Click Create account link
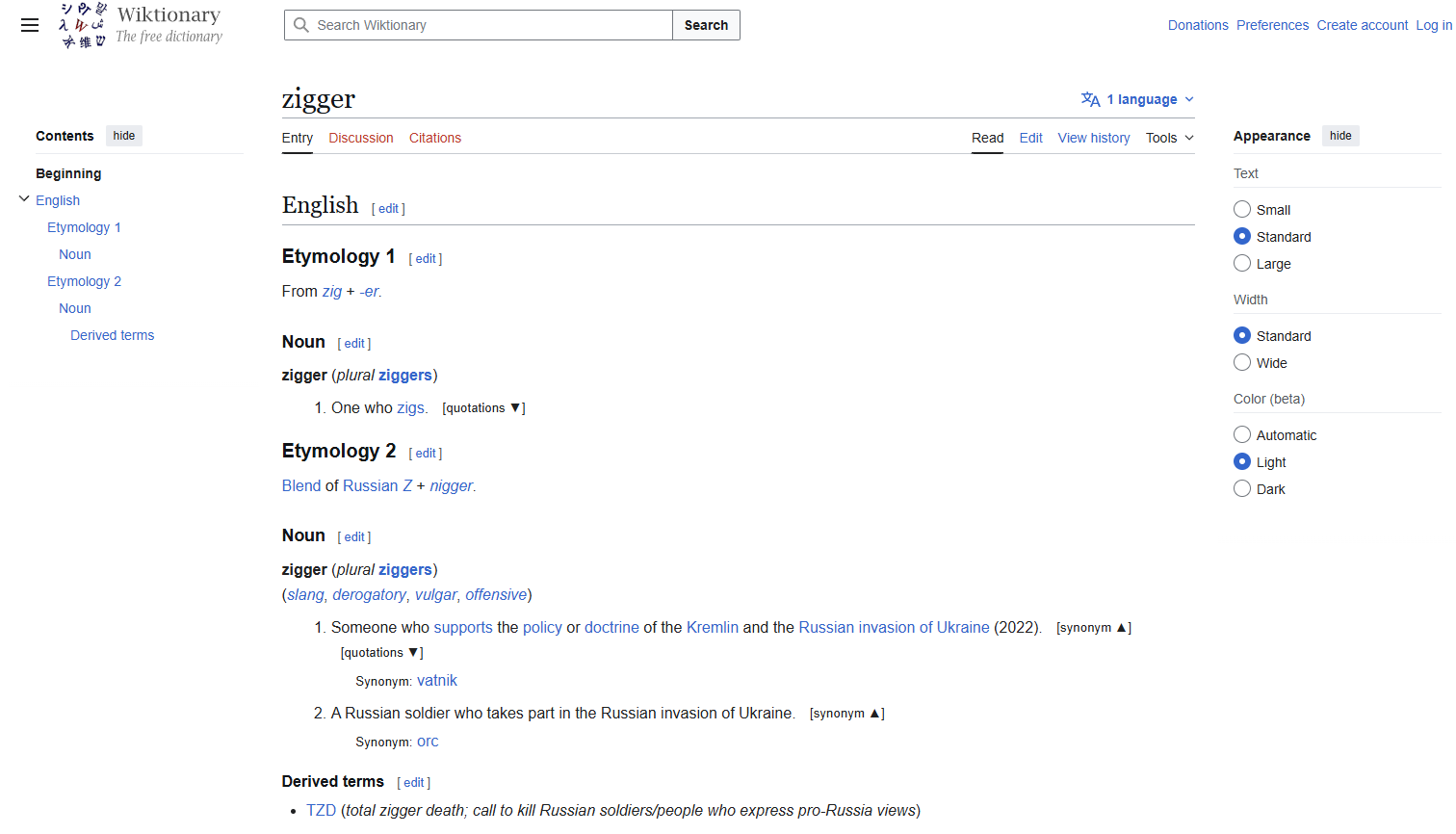The width and height of the screenshot is (1456, 834). 1363,25
